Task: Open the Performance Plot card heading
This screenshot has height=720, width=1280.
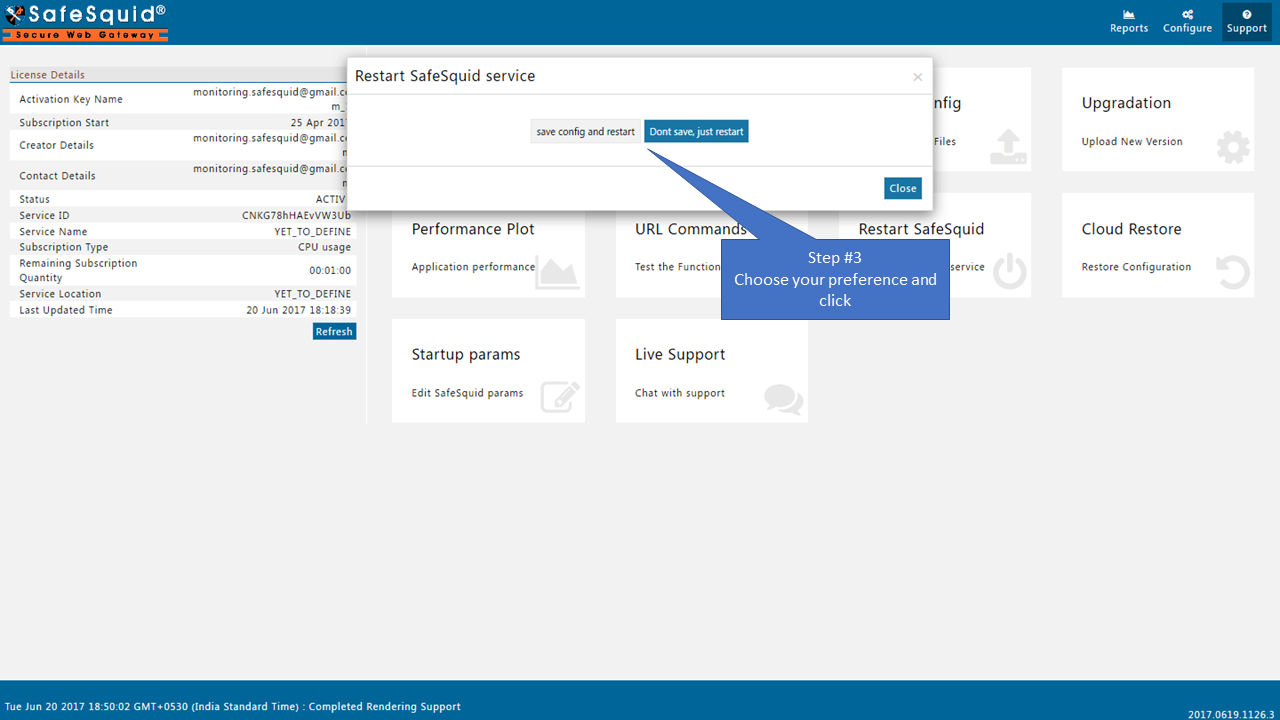Action: point(473,229)
